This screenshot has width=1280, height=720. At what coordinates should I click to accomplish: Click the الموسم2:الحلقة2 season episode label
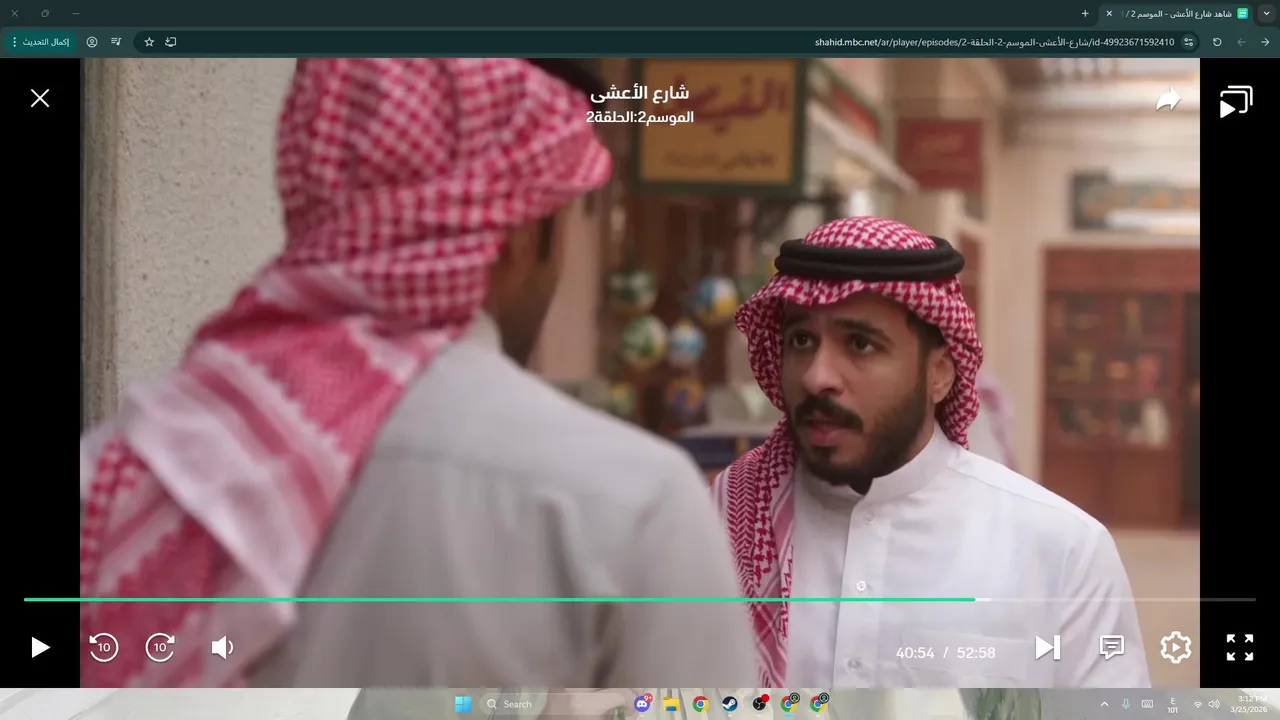point(640,117)
